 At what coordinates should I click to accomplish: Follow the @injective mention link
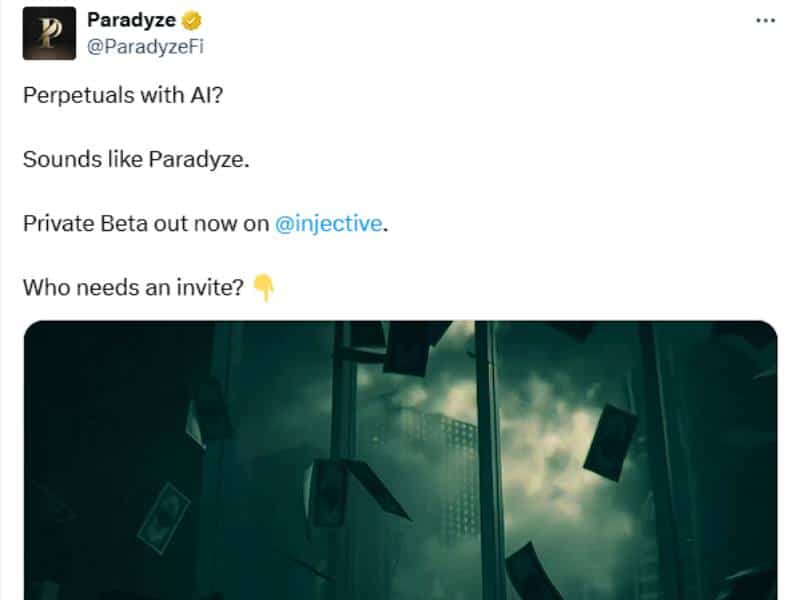329,223
